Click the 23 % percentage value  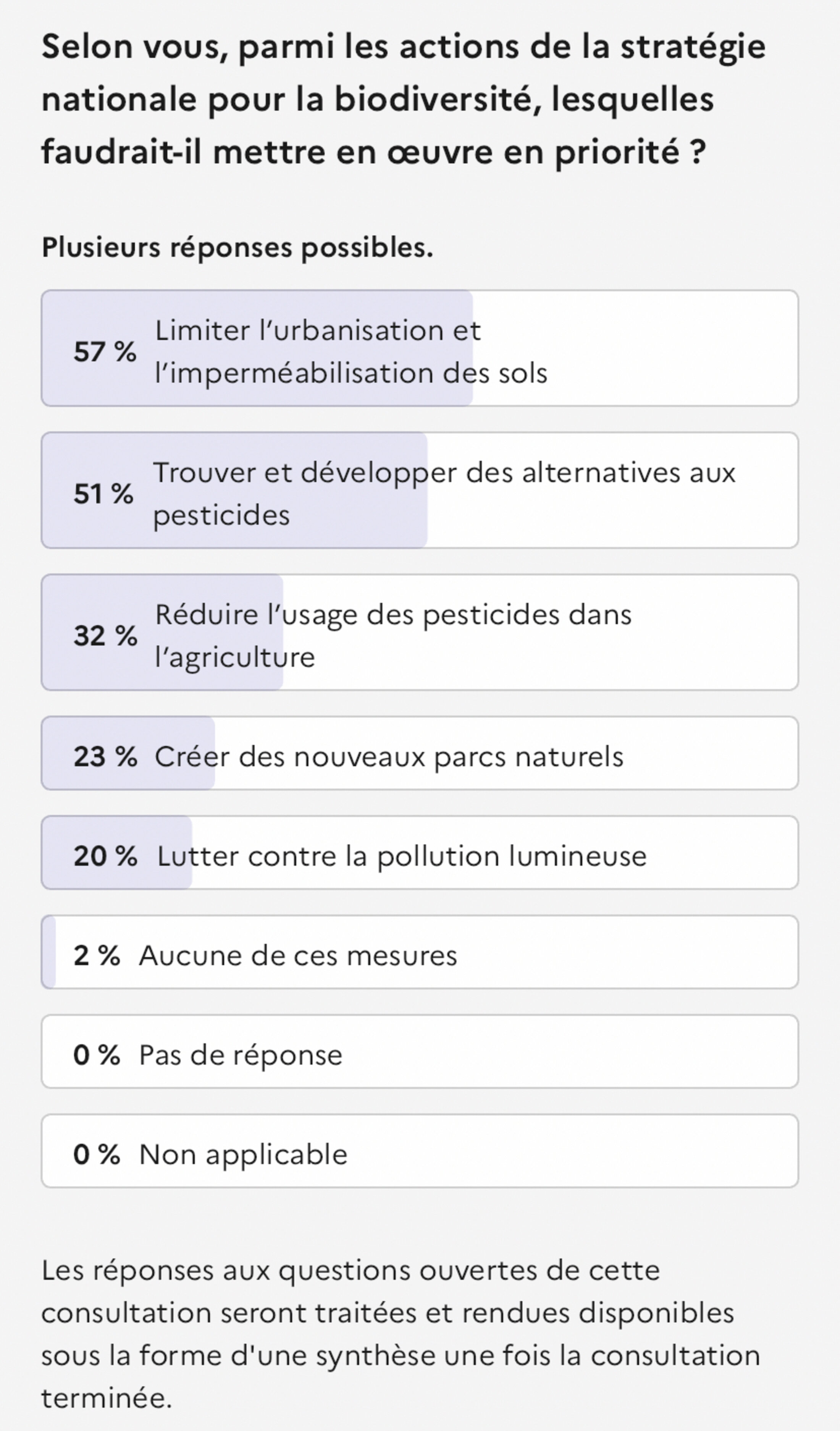pyautogui.click(x=105, y=756)
